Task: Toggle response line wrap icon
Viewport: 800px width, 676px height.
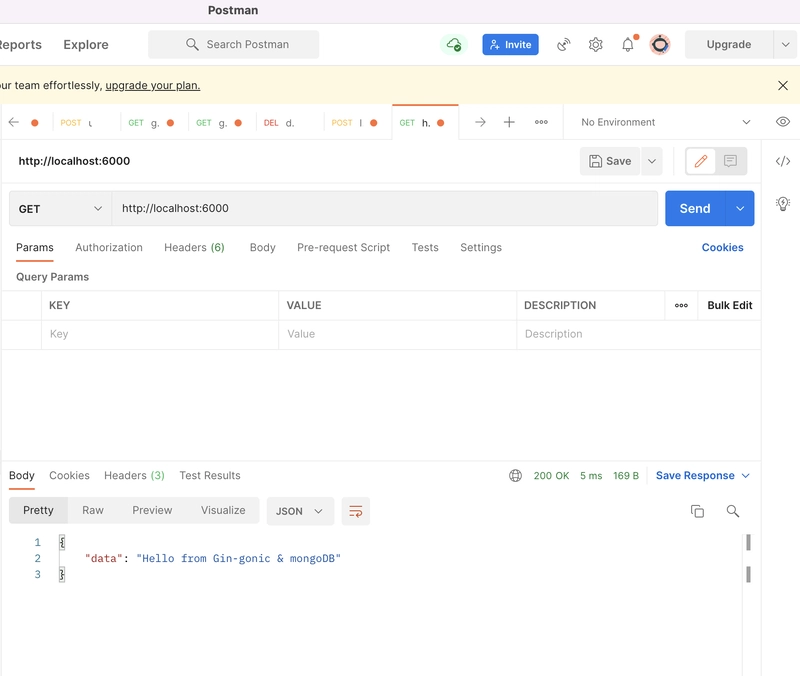Action: [x=356, y=511]
